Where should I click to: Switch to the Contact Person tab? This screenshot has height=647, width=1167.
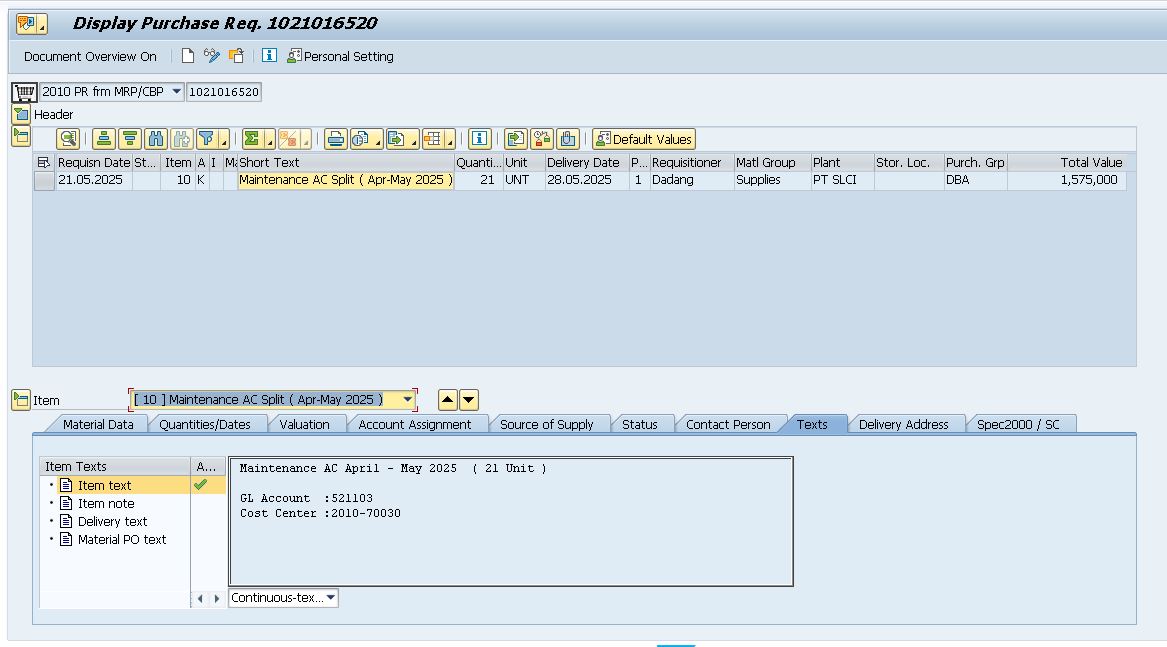point(728,424)
